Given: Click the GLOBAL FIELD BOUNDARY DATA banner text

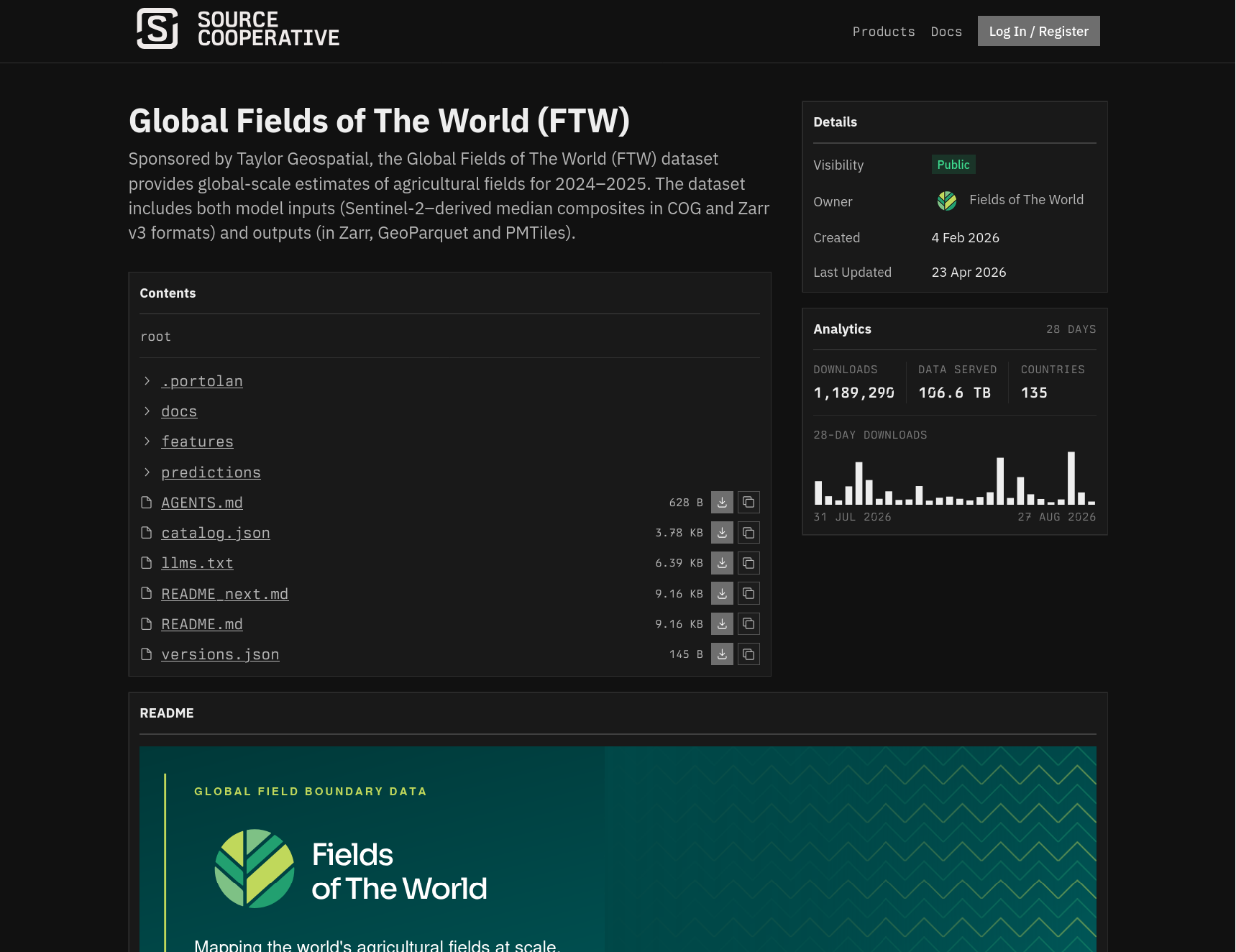Looking at the screenshot, I should [x=311, y=791].
